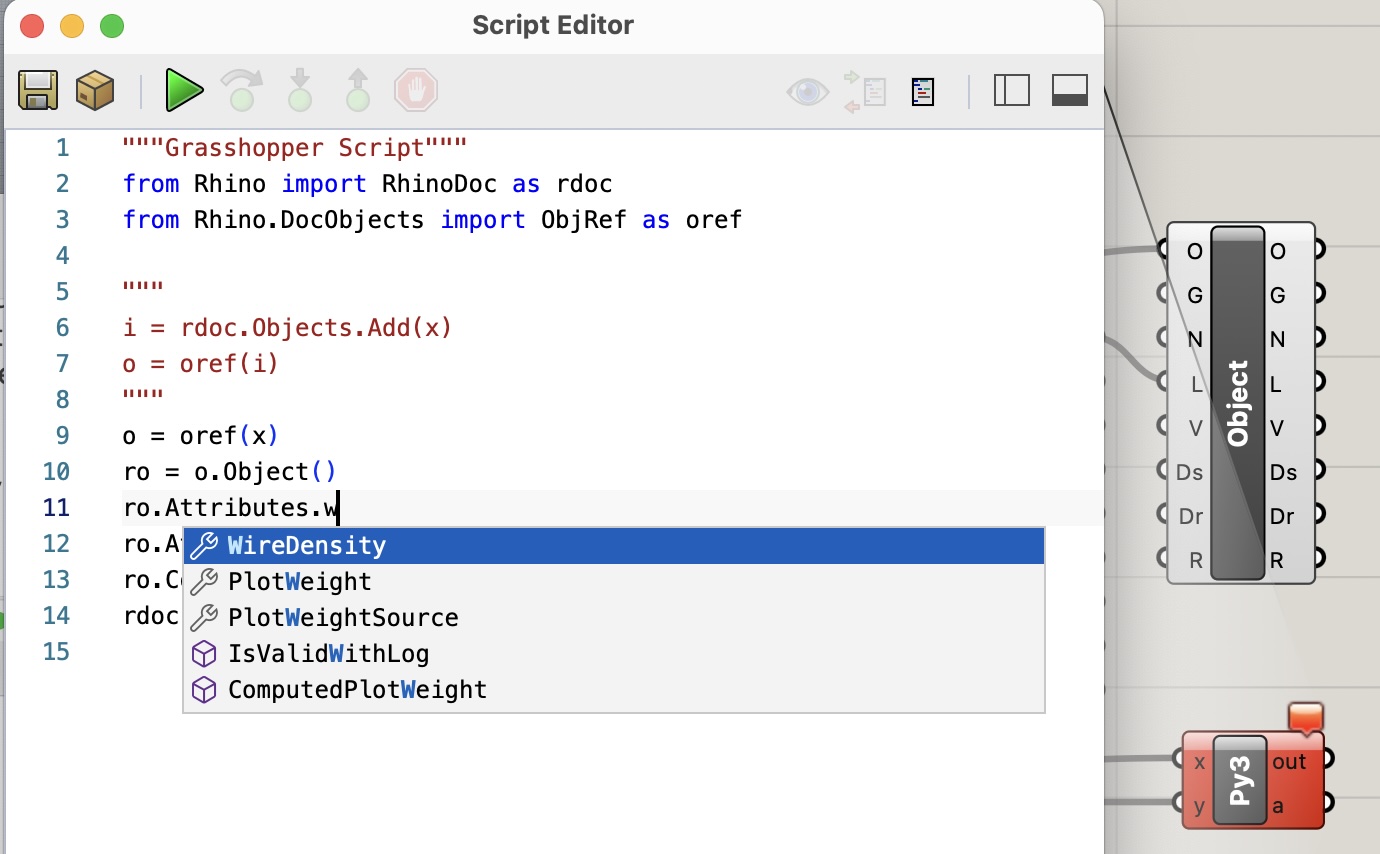Click the ro = o.Object() code line

[x=230, y=472]
